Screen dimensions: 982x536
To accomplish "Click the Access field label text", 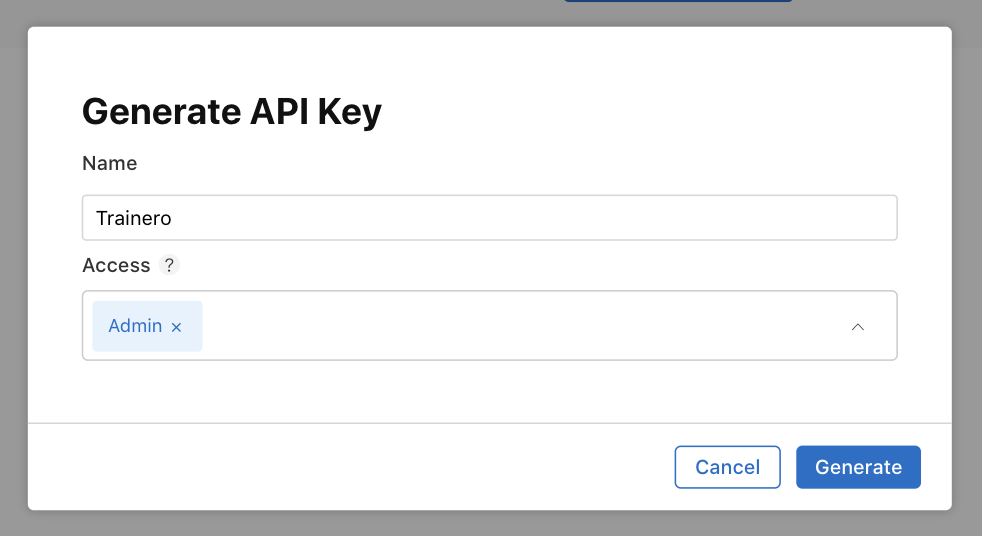I will click(x=116, y=265).
